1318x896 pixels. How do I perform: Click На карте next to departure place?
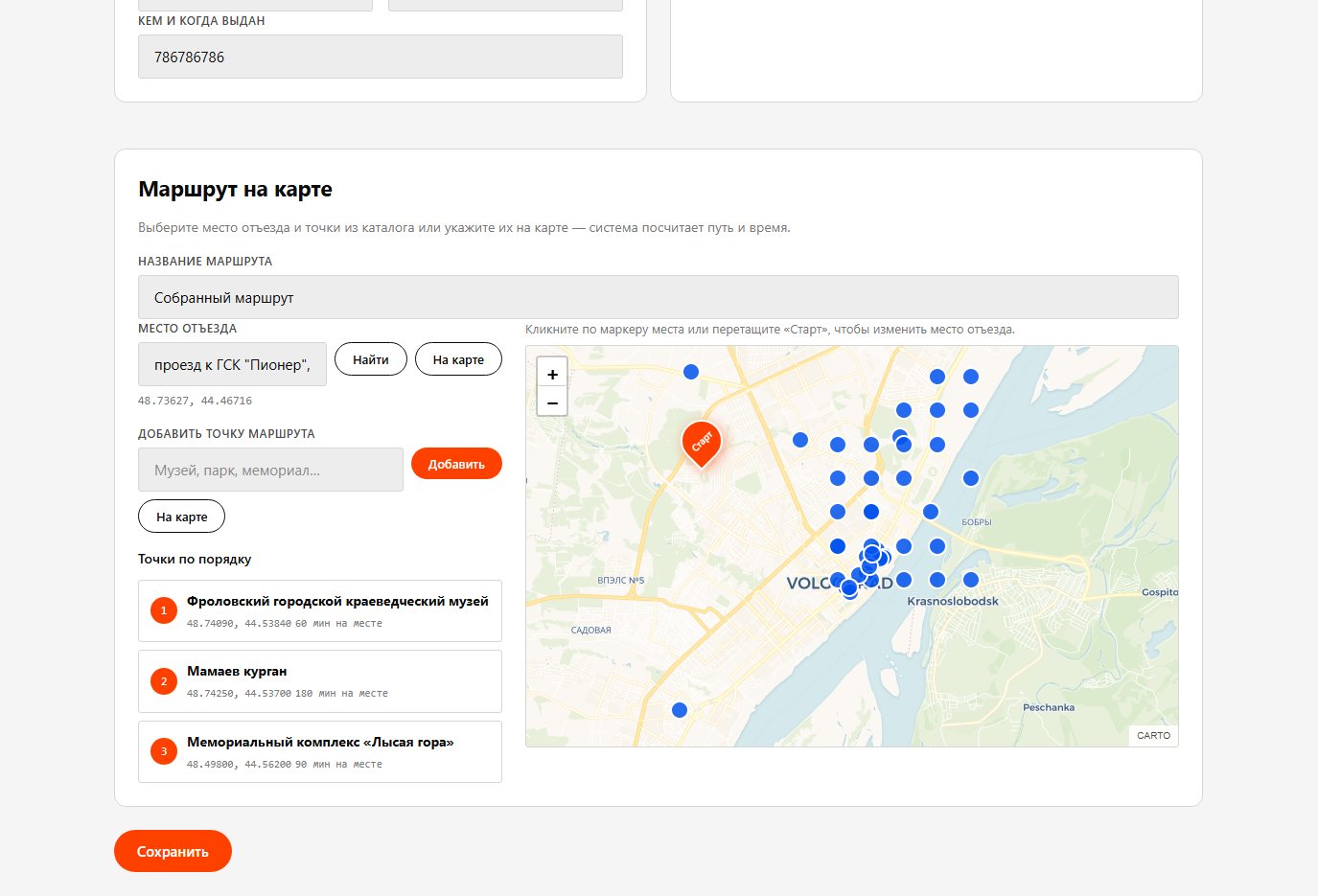(x=458, y=359)
